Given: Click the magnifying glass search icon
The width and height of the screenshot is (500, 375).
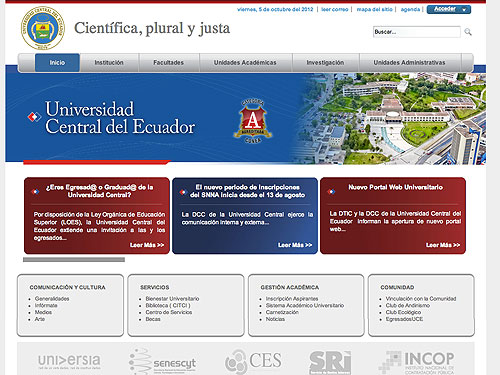Looking at the screenshot, I should pos(468,32).
